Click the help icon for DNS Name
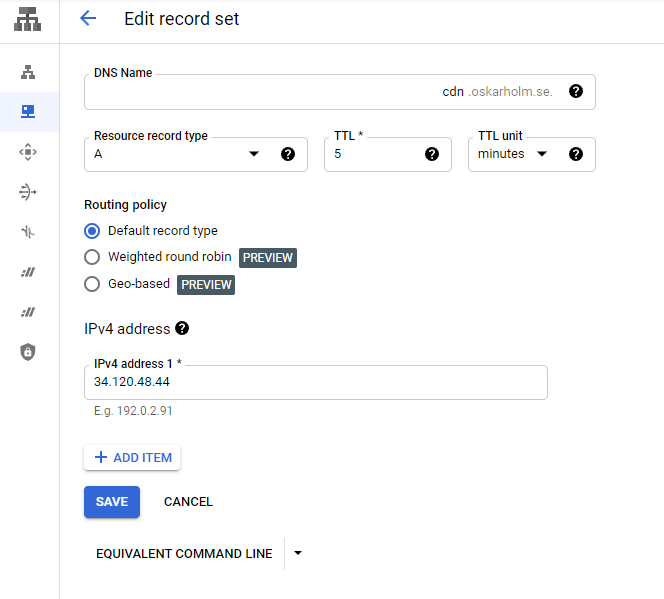Image resolution: width=664 pixels, height=599 pixels. pos(576,91)
